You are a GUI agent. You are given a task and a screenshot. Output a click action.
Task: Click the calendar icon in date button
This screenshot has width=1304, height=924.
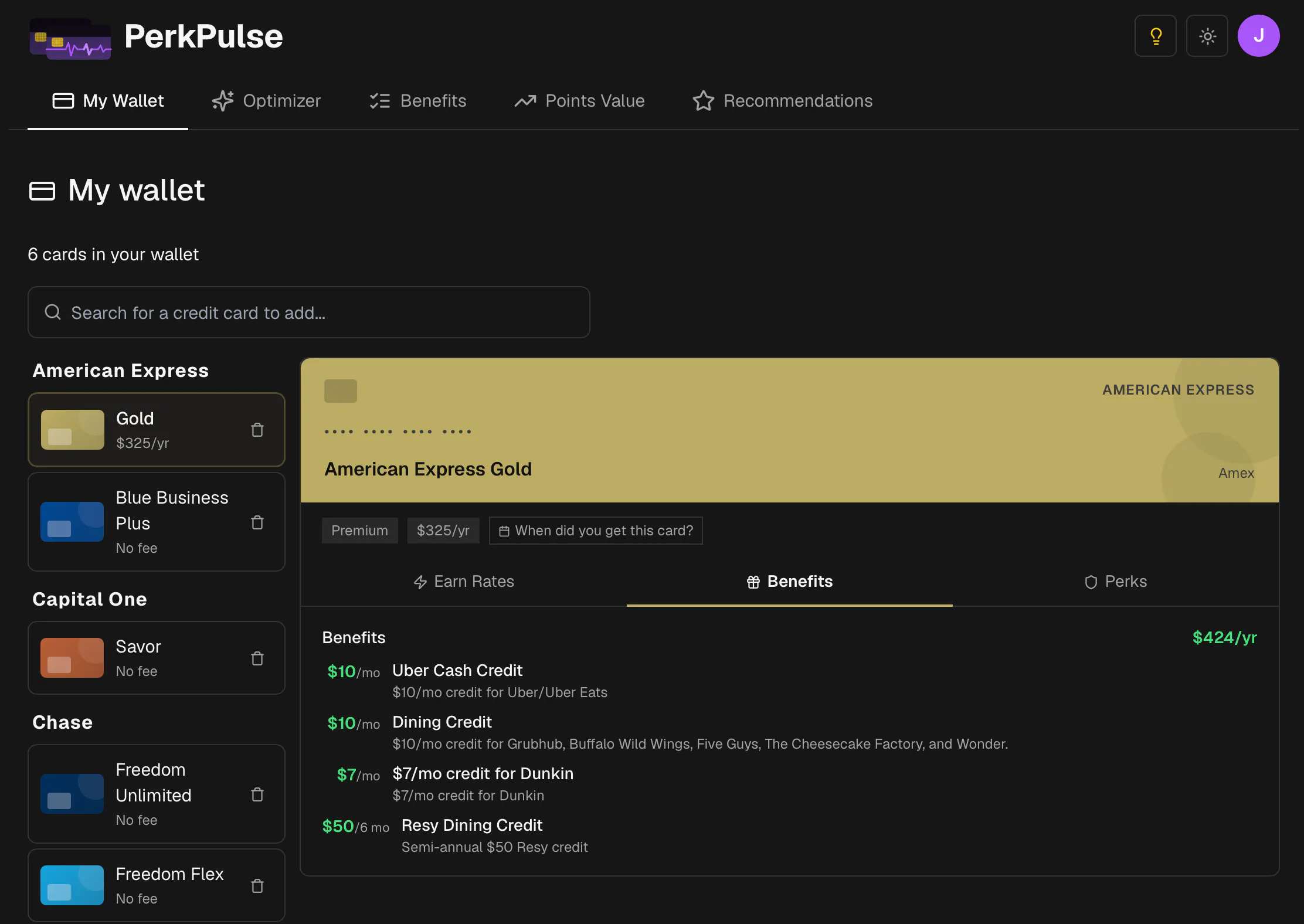tap(504, 531)
